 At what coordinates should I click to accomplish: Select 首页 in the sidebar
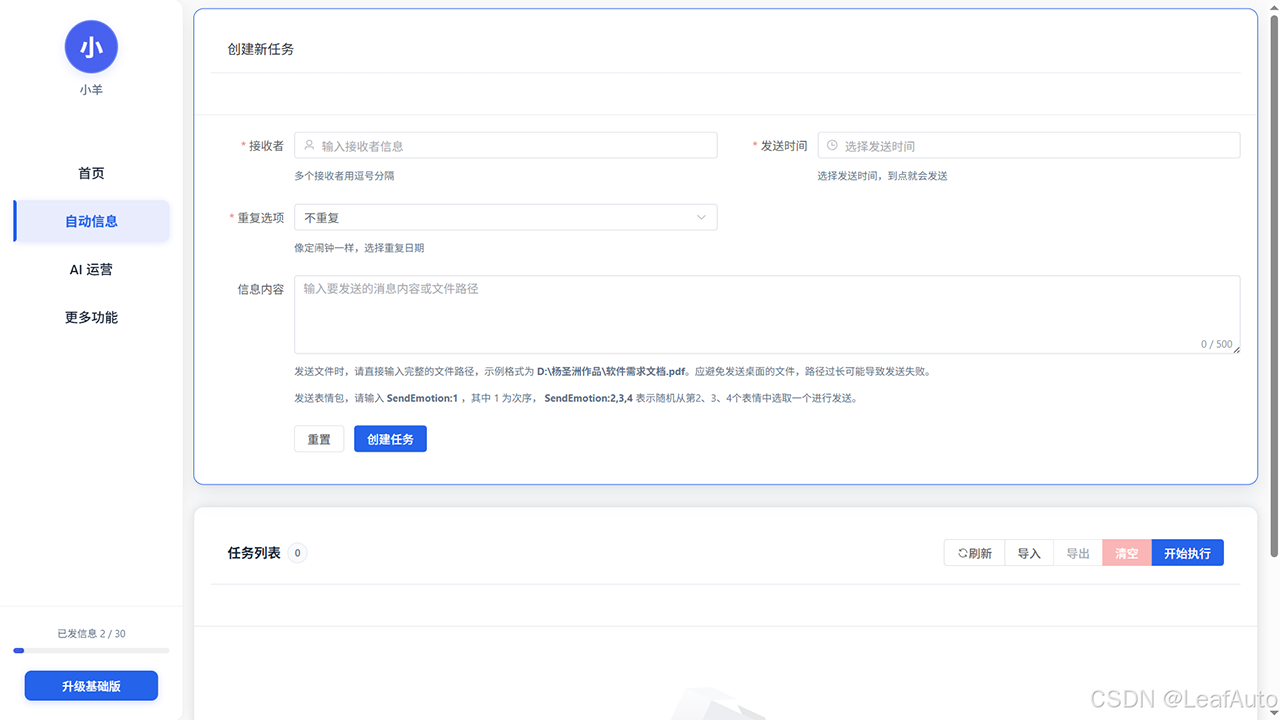tap(91, 172)
